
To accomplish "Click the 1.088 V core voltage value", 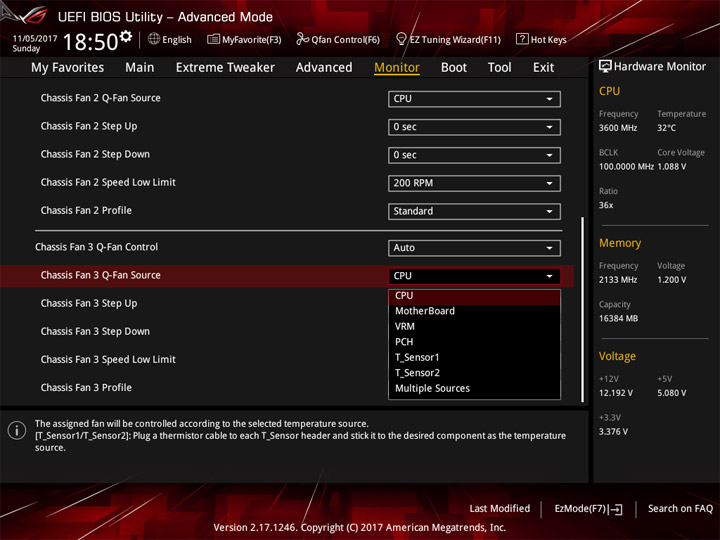I will click(x=672, y=167).
